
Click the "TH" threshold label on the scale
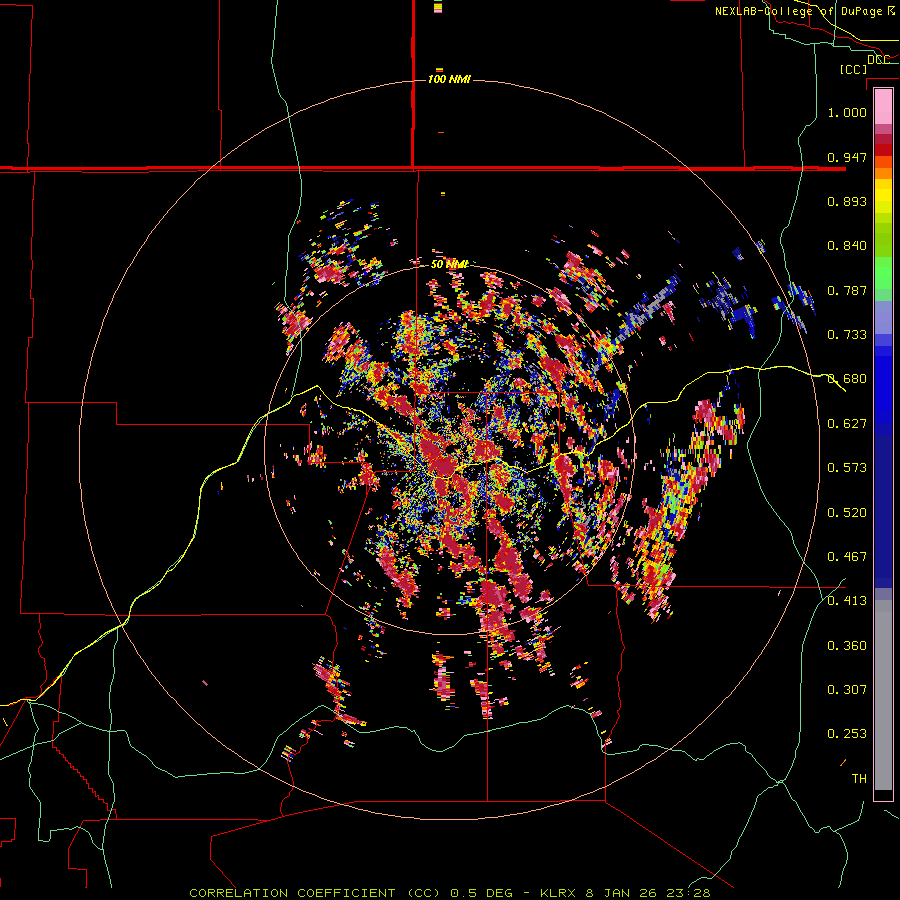pos(859,778)
